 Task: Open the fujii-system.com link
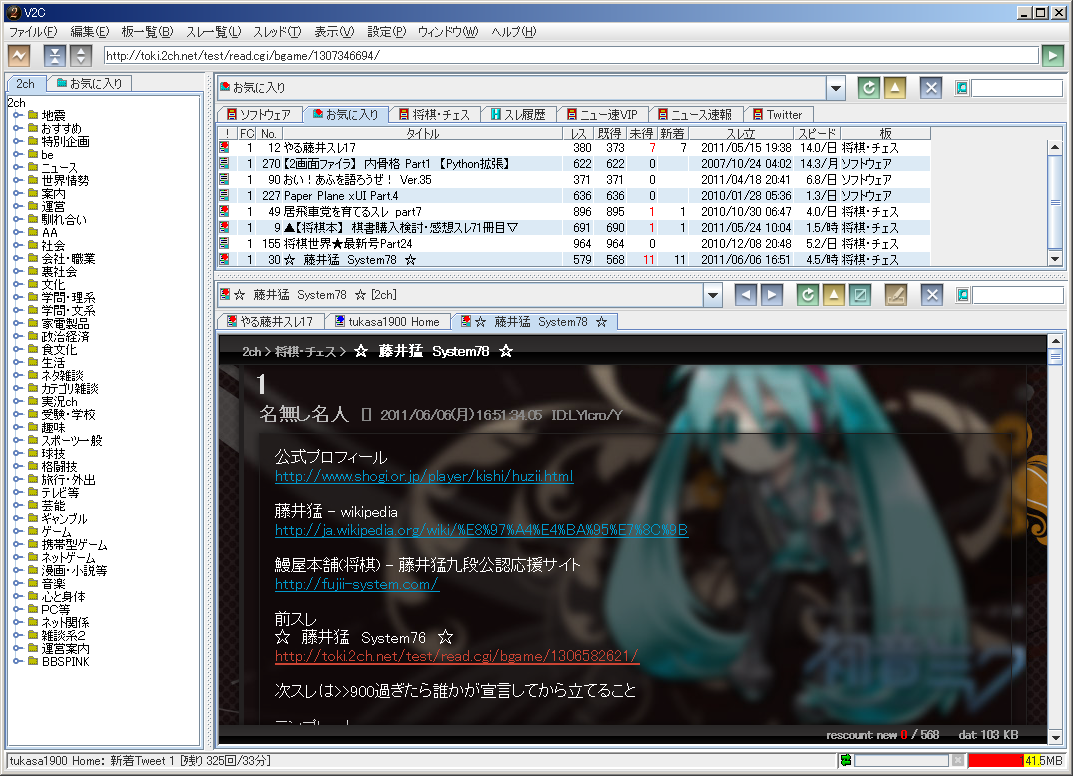coord(357,584)
